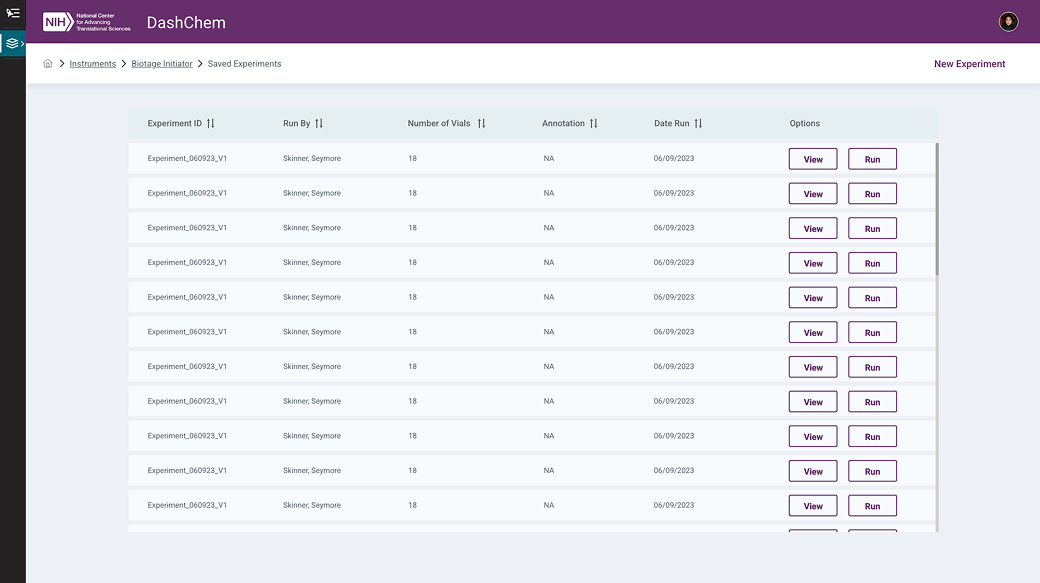Viewport: 1040px width, 583px height.
Task: Click the layers stack icon in sidebar
Action: click(x=11, y=44)
